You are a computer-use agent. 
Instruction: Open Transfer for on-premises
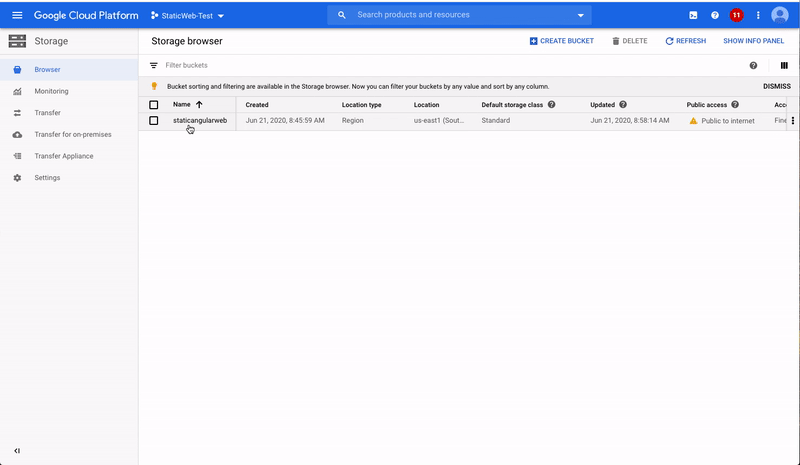coord(69,135)
